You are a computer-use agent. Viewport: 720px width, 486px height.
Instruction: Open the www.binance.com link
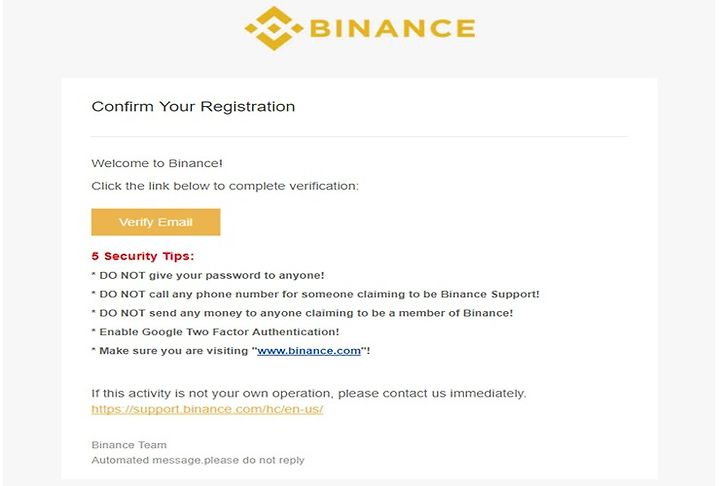309,351
